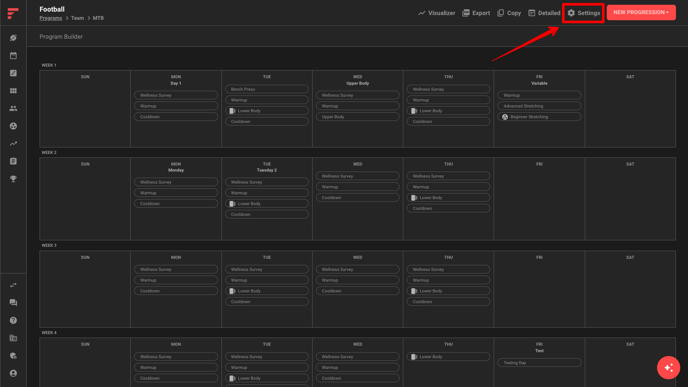Open program Settings
688x387 pixels.
coord(584,13)
